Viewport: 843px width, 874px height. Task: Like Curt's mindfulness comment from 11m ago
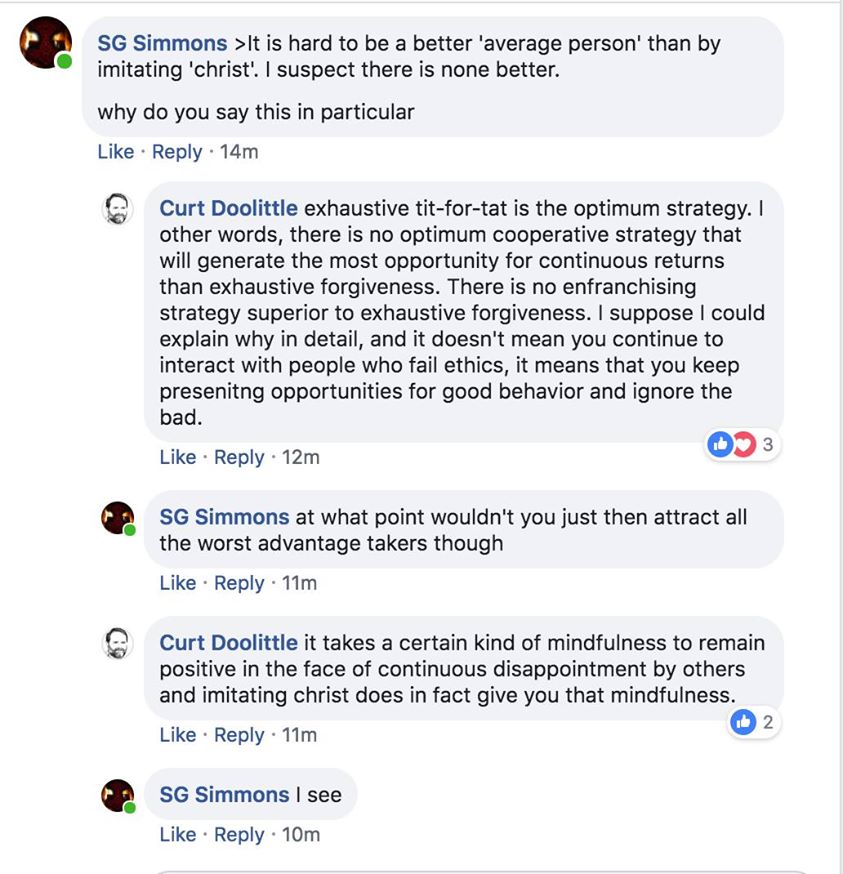coord(178,735)
